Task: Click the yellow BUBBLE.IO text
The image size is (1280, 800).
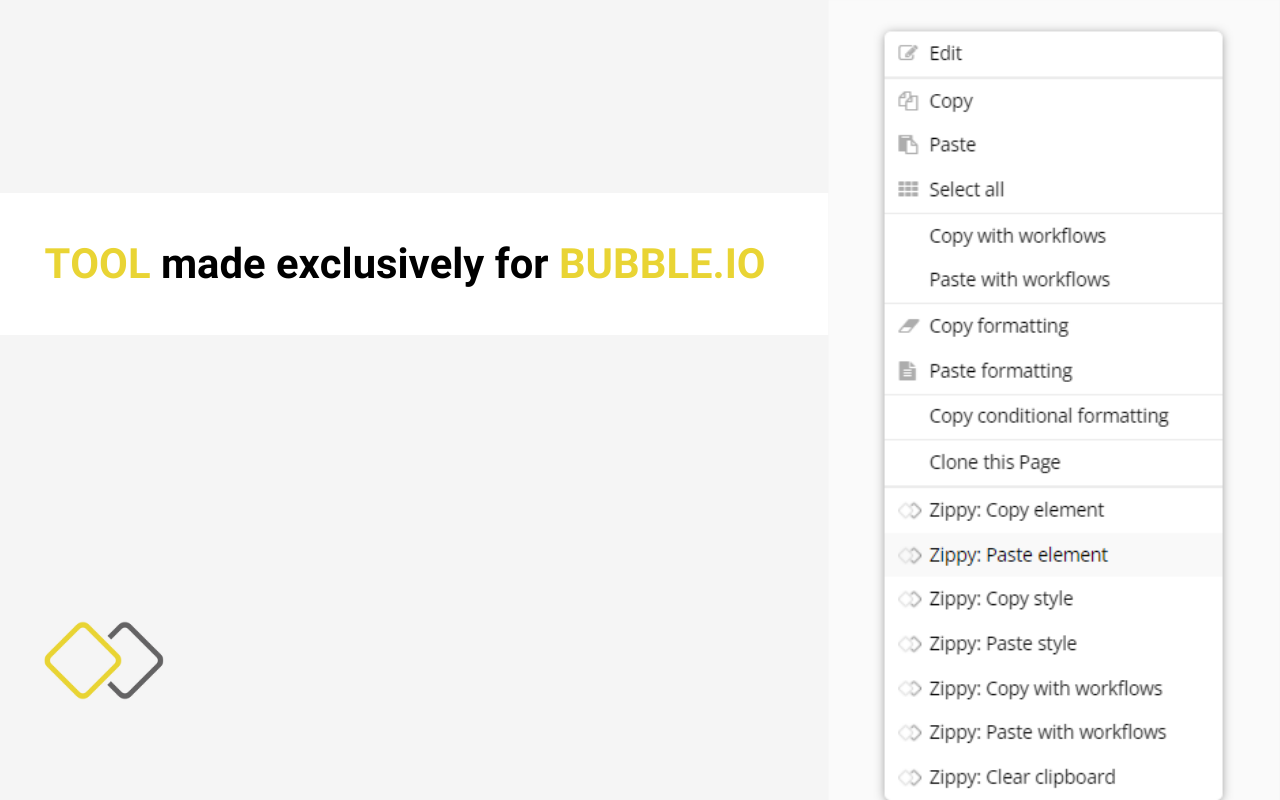Action: [662, 264]
